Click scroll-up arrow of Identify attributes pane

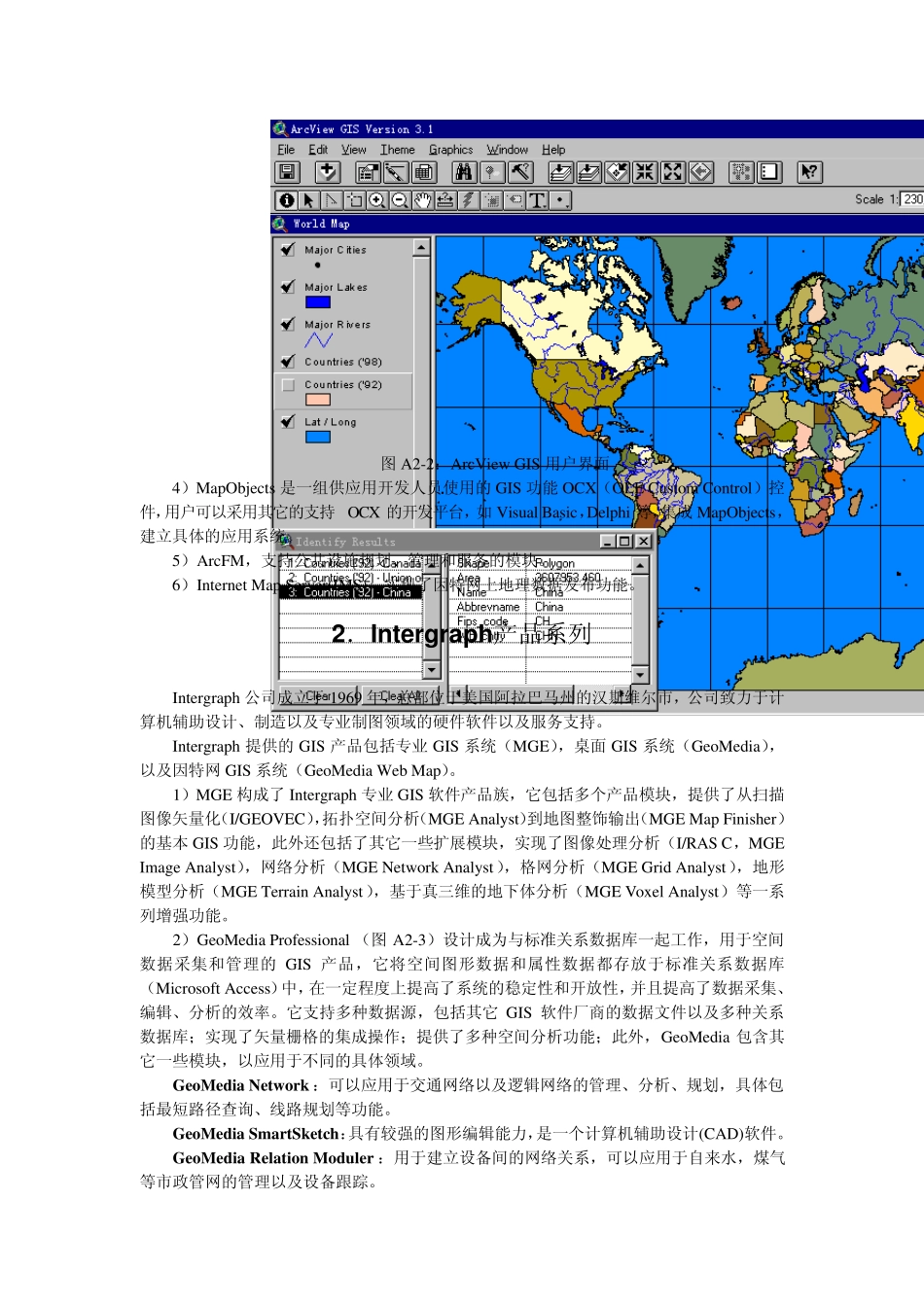tap(640, 565)
